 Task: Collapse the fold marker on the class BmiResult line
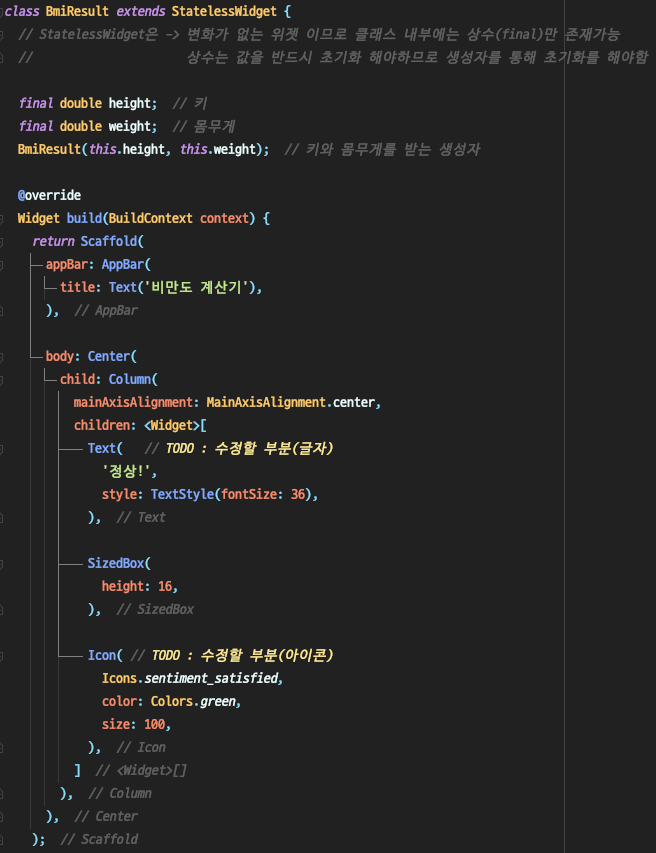point(2,12)
